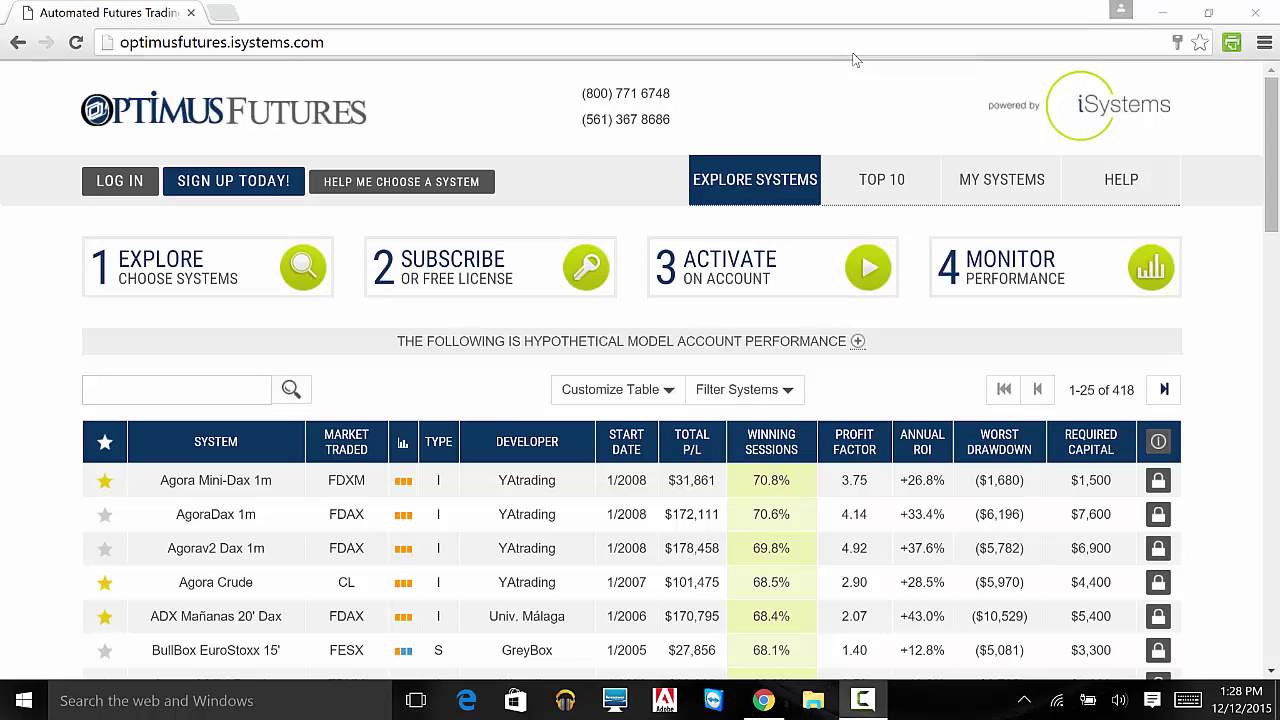Click the Log In button
This screenshot has width=1280, height=720.
(x=120, y=181)
